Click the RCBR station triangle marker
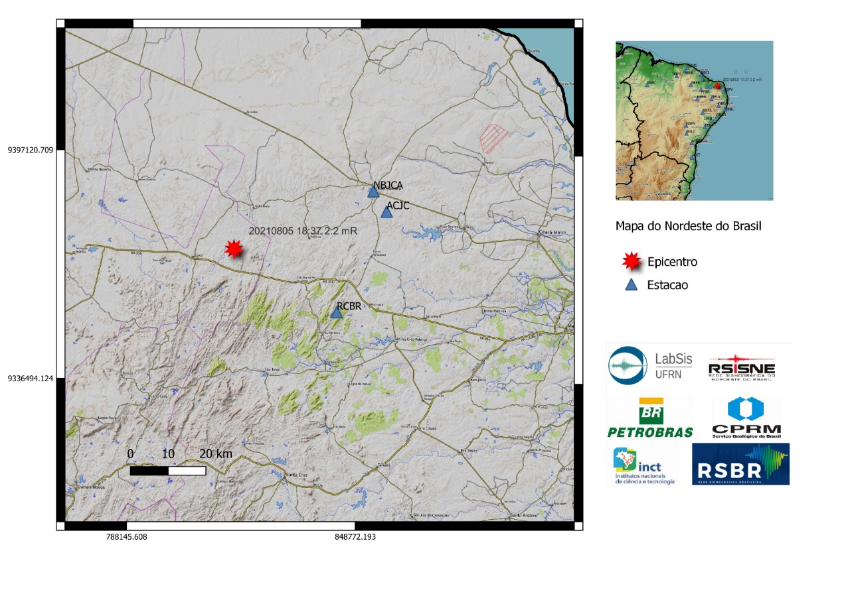This screenshot has height=600, width=850. (x=336, y=312)
